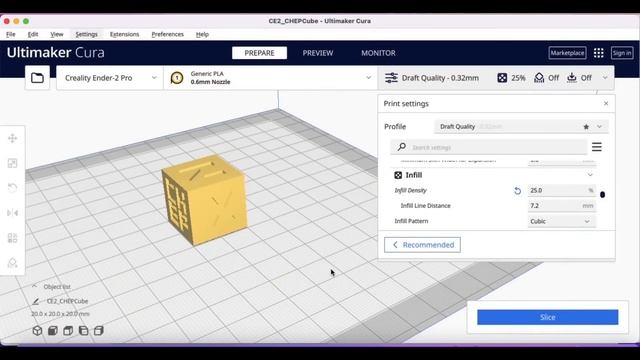Go back to Recommended settings
The height and width of the screenshot is (360, 640).
point(422,245)
